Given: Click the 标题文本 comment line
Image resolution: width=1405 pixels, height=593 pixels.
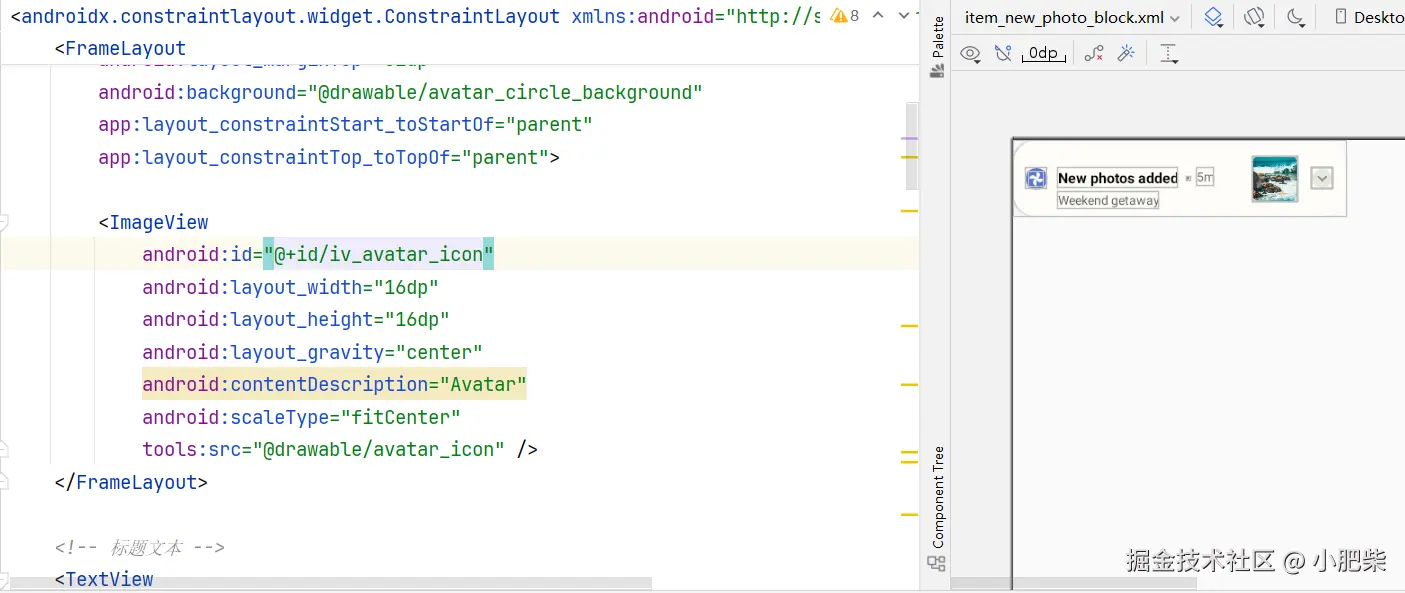Looking at the screenshot, I should (x=139, y=547).
